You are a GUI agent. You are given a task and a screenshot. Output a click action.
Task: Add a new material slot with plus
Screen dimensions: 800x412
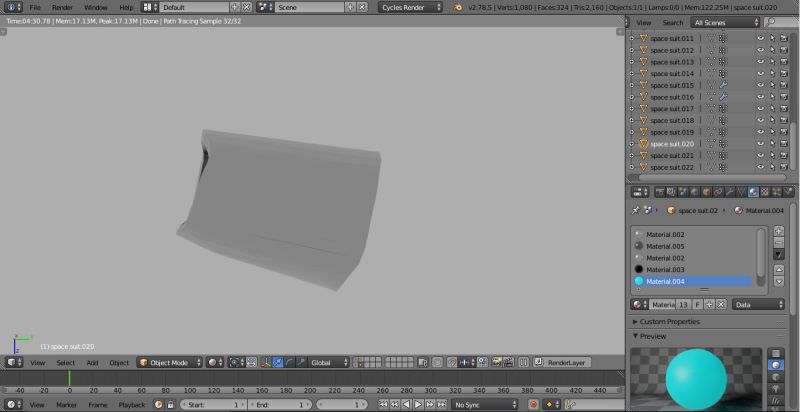click(x=779, y=231)
